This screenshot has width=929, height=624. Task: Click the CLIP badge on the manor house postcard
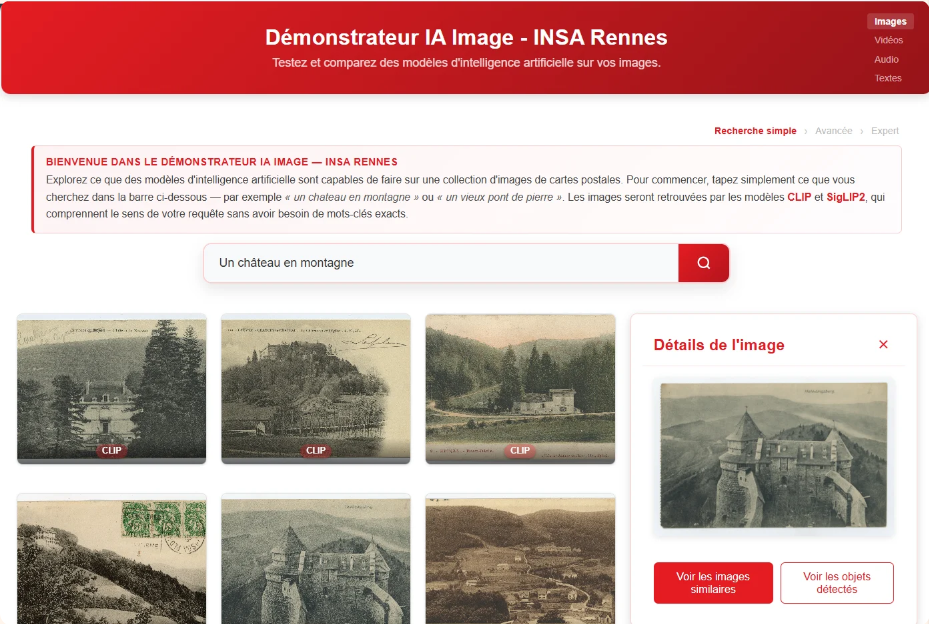coord(111,450)
